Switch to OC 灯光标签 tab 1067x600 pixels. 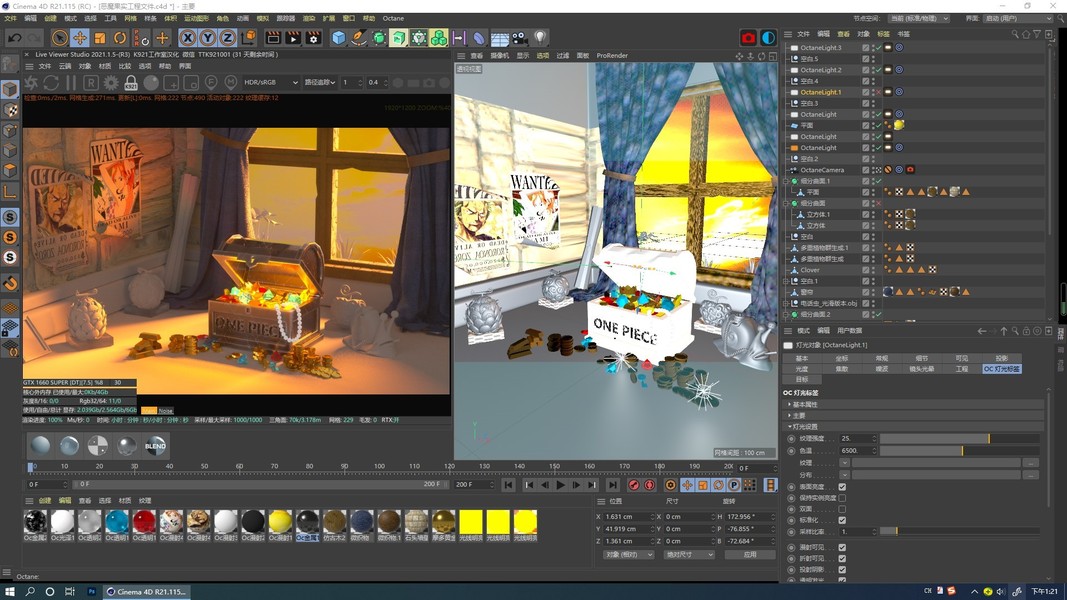tap(1001, 369)
